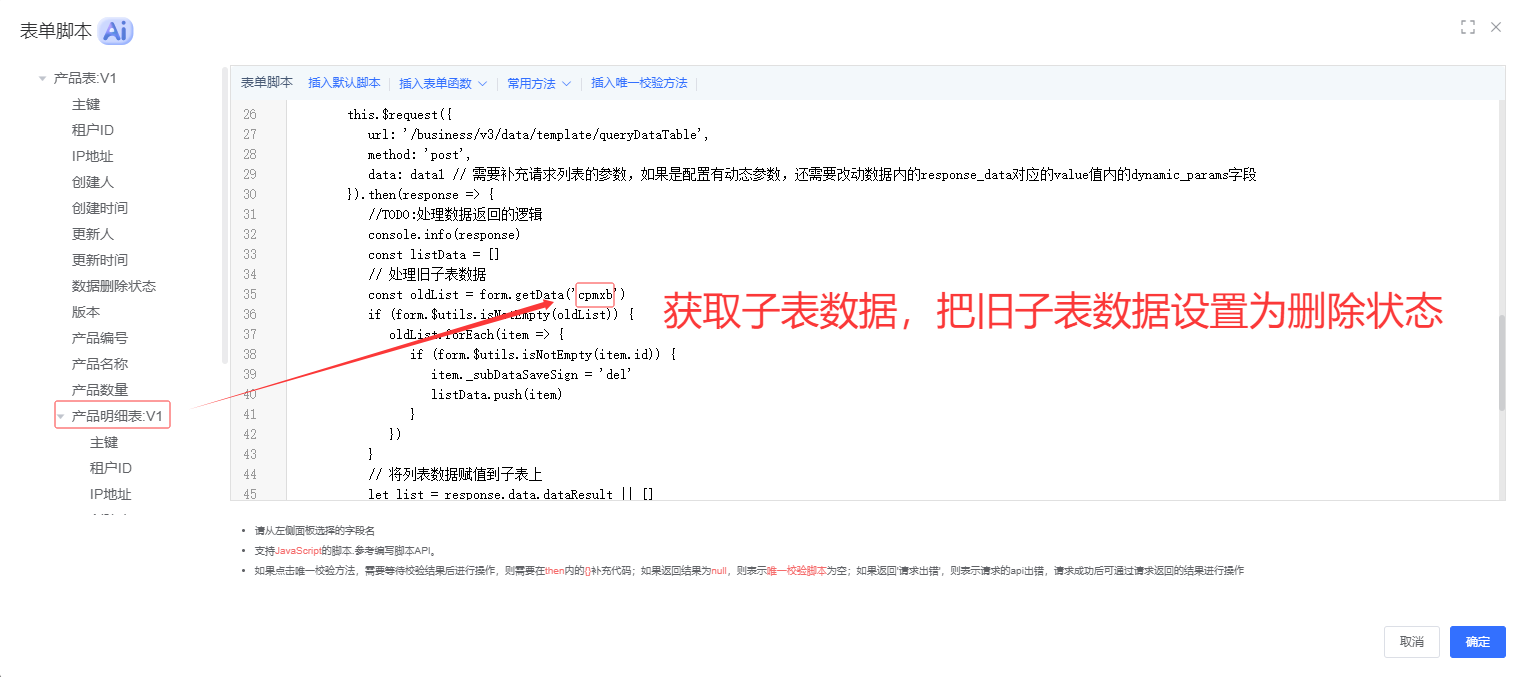
Task: Pick the 主键 field under 产品明细表:V1
Action: click(x=104, y=442)
